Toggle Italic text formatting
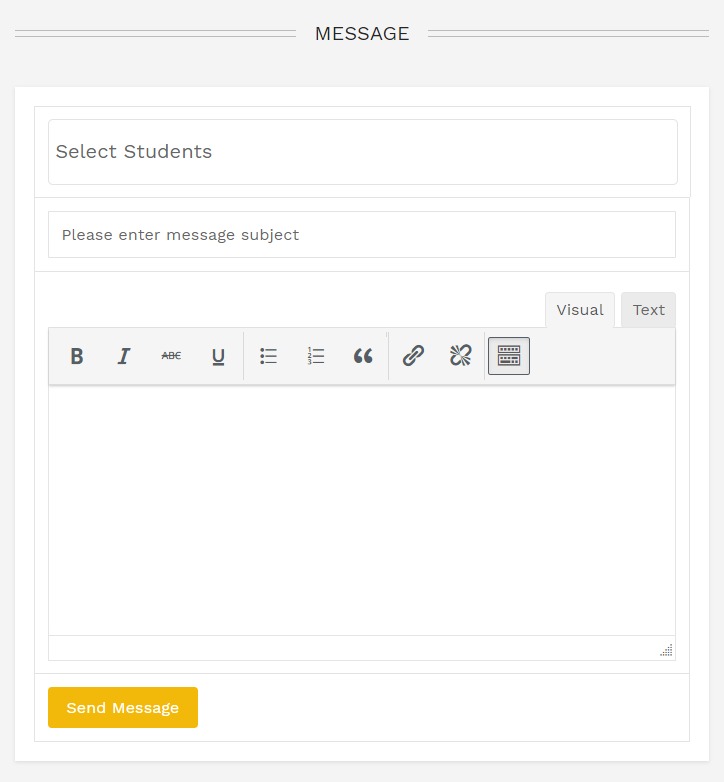Screen dimensions: 724x782 (124, 356)
